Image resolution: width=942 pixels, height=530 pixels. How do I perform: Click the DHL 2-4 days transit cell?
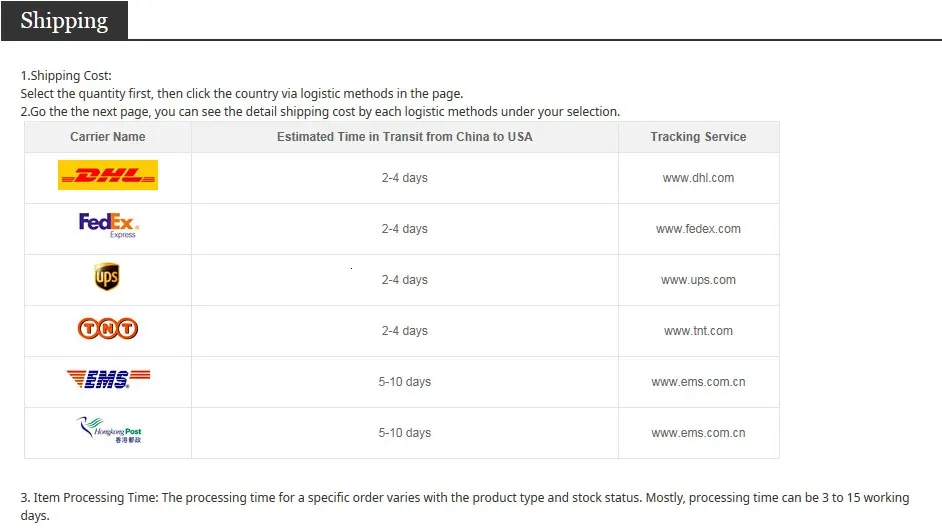404,178
